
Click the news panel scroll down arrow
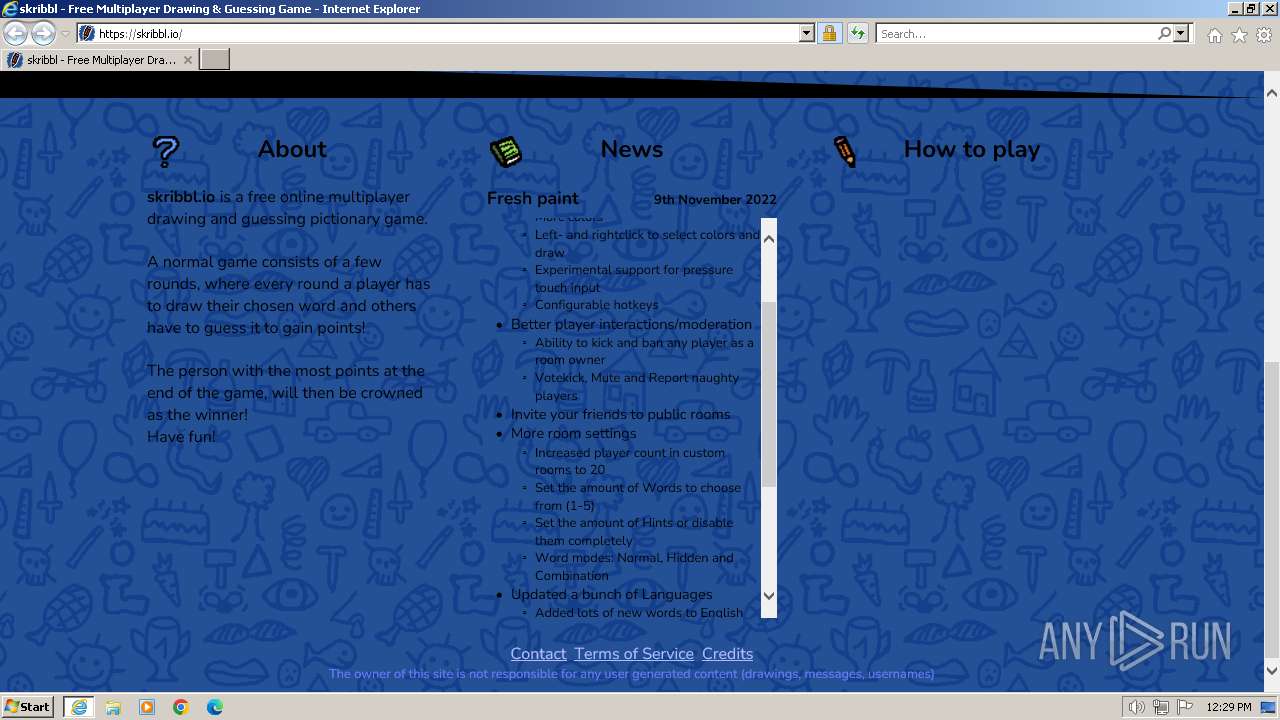(768, 596)
